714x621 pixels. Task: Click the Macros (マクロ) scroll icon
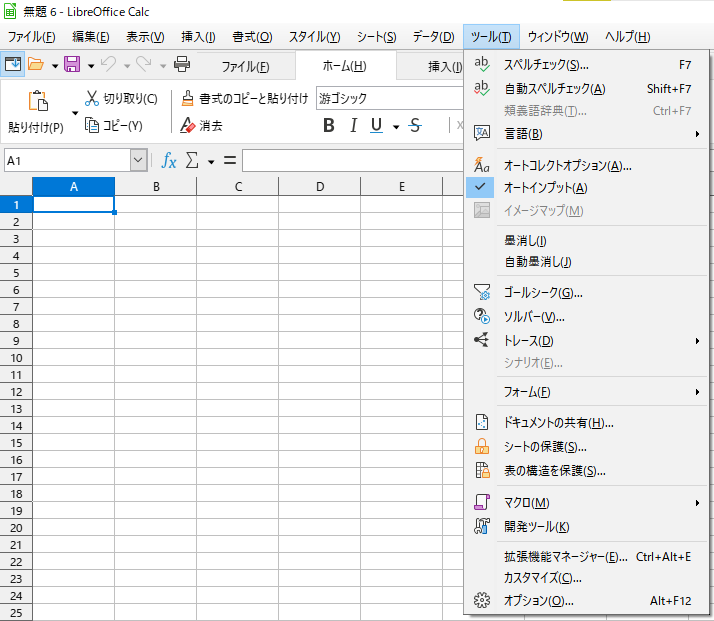click(x=481, y=502)
